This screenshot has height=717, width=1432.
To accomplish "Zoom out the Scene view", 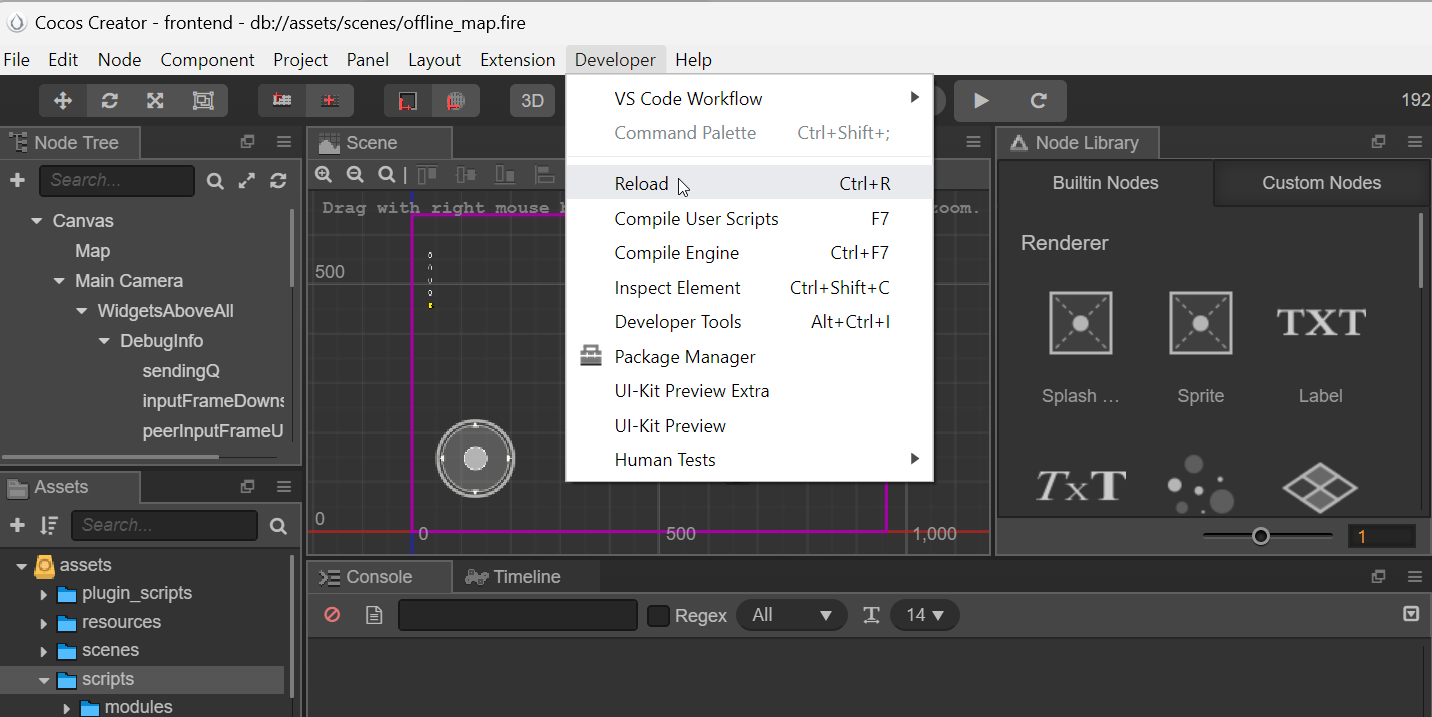I will 355,174.
